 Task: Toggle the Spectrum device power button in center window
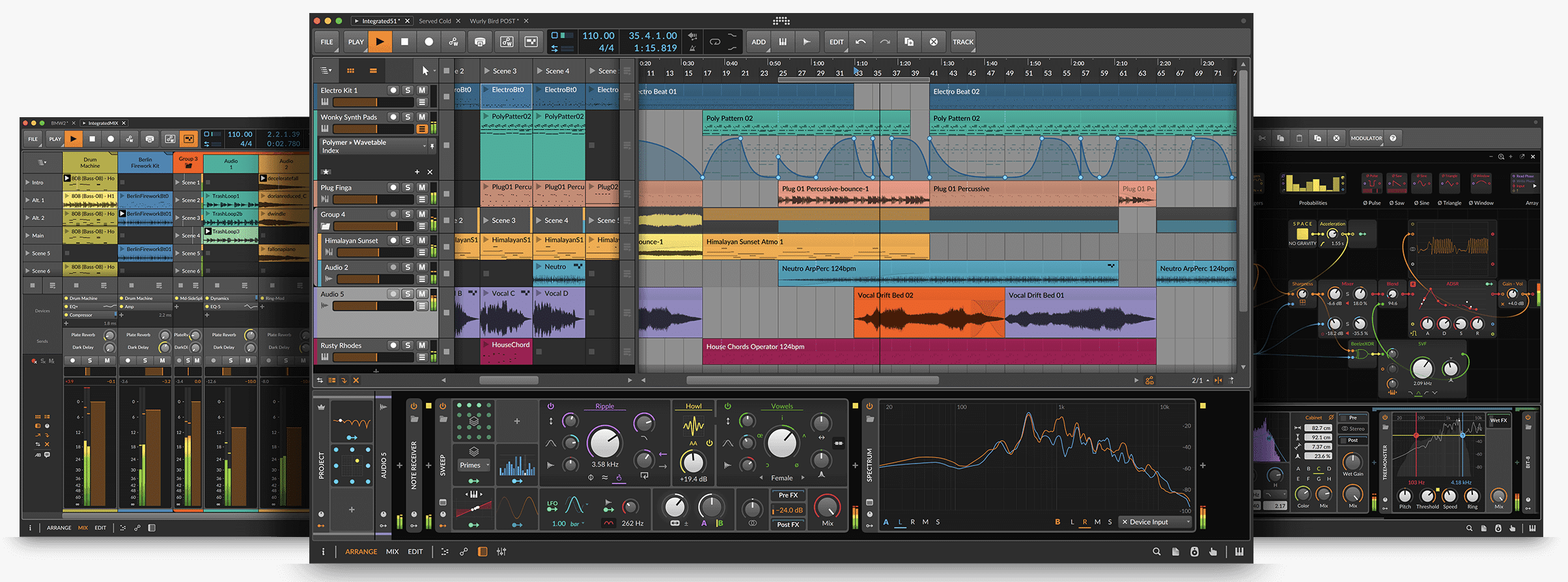click(x=869, y=406)
